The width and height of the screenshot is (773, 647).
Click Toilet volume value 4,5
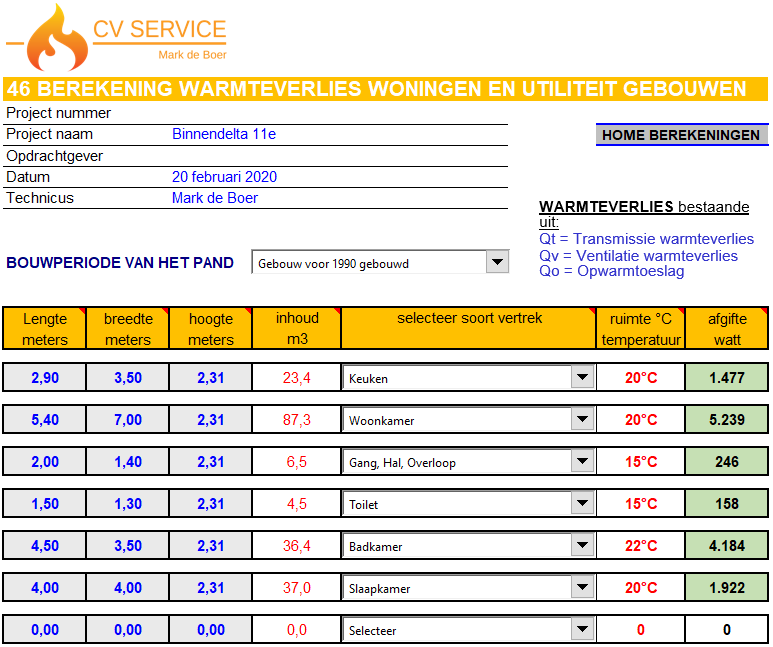(x=296, y=503)
